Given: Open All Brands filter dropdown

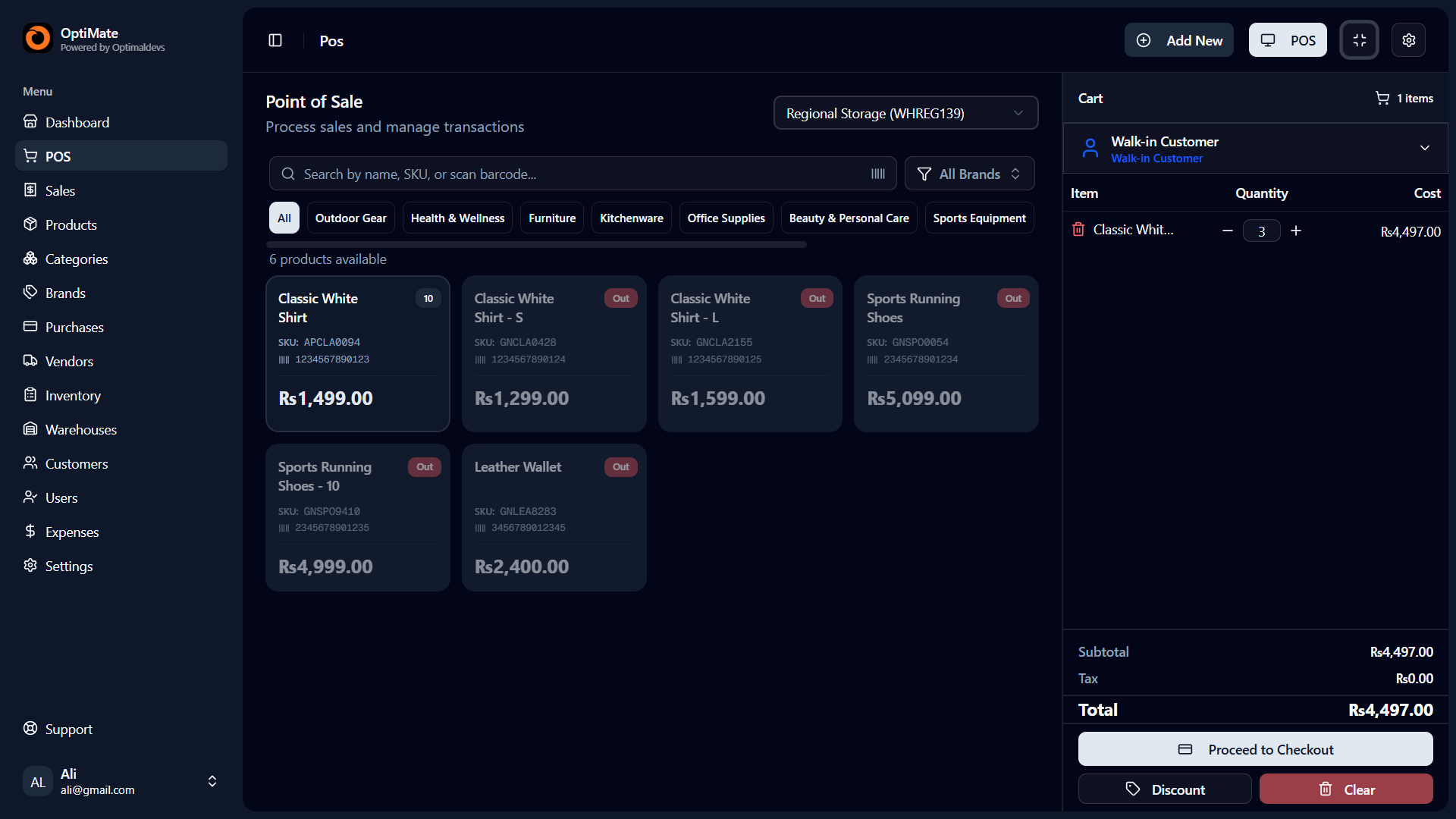Looking at the screenshot, I should tap(968, 174).
